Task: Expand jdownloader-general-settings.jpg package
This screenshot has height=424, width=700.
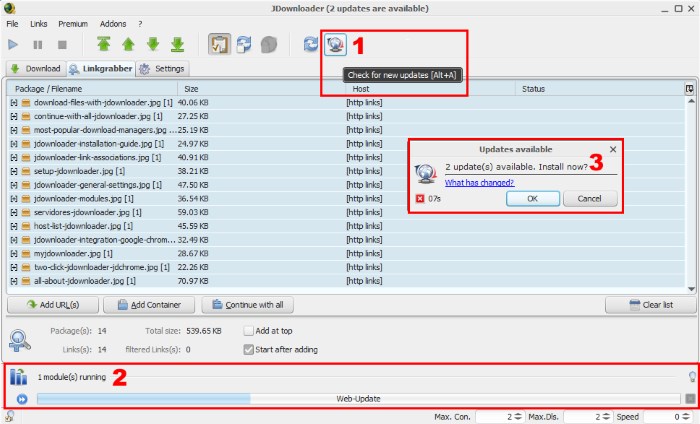Action: pyautogui.click(x=14, y=185)
